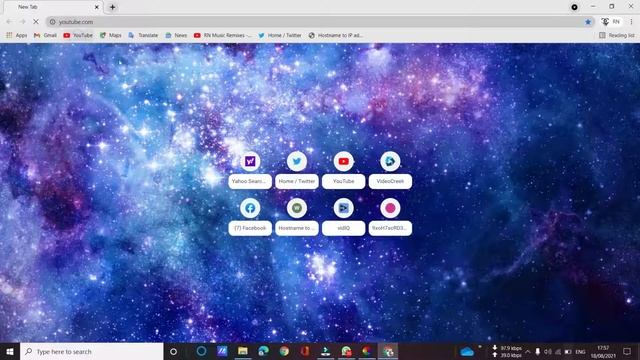
Task: Open File Explorer from the taskbar
Action: (x=243, y=351)
